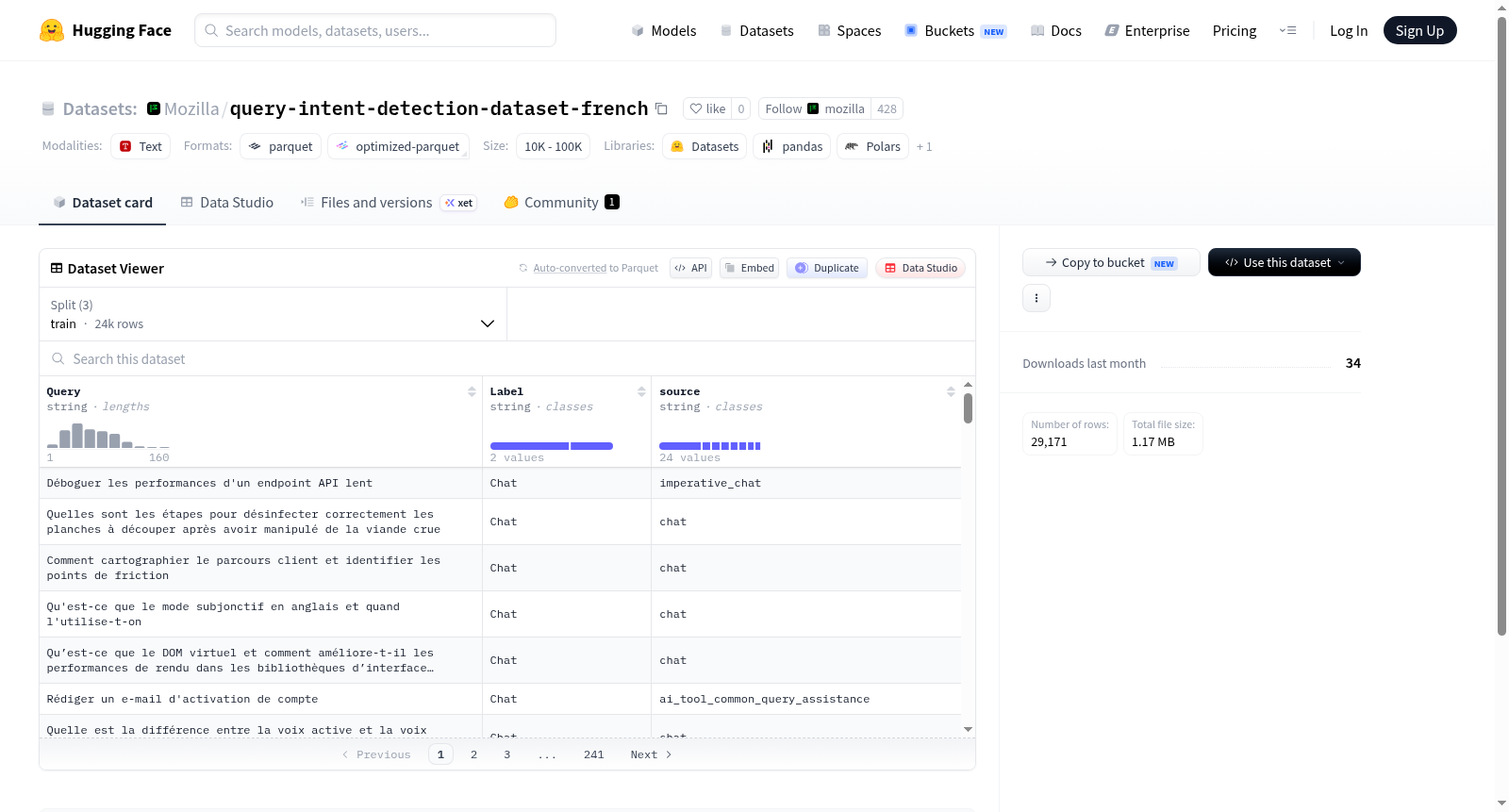Open the Files and versions tab

click(x=389, y=203)
